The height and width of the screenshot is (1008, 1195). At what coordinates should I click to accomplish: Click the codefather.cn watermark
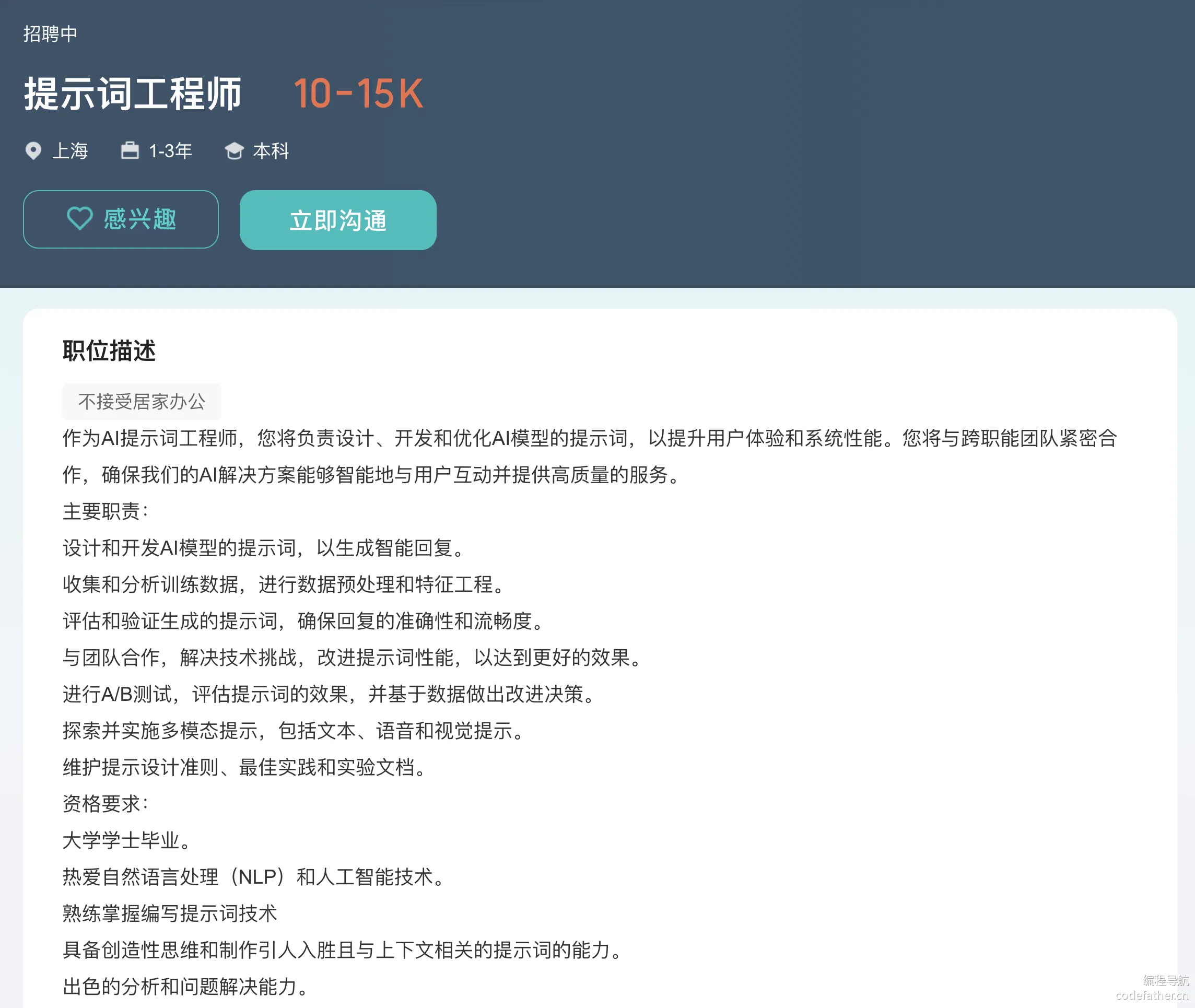1151,995
